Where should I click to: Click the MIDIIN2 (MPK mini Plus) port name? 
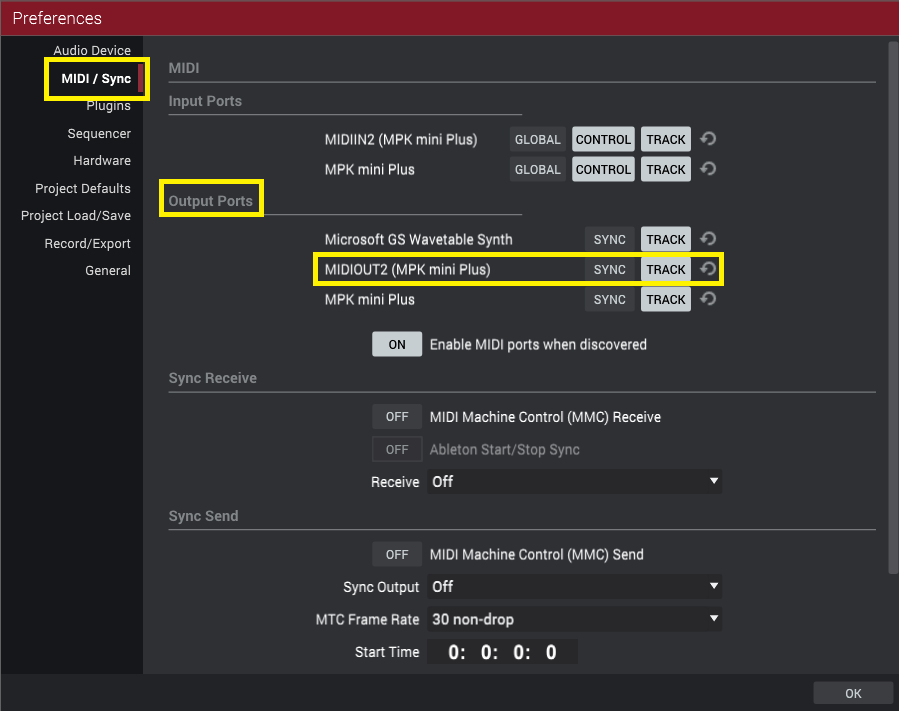pyautogui.click(x=401, y=139)
